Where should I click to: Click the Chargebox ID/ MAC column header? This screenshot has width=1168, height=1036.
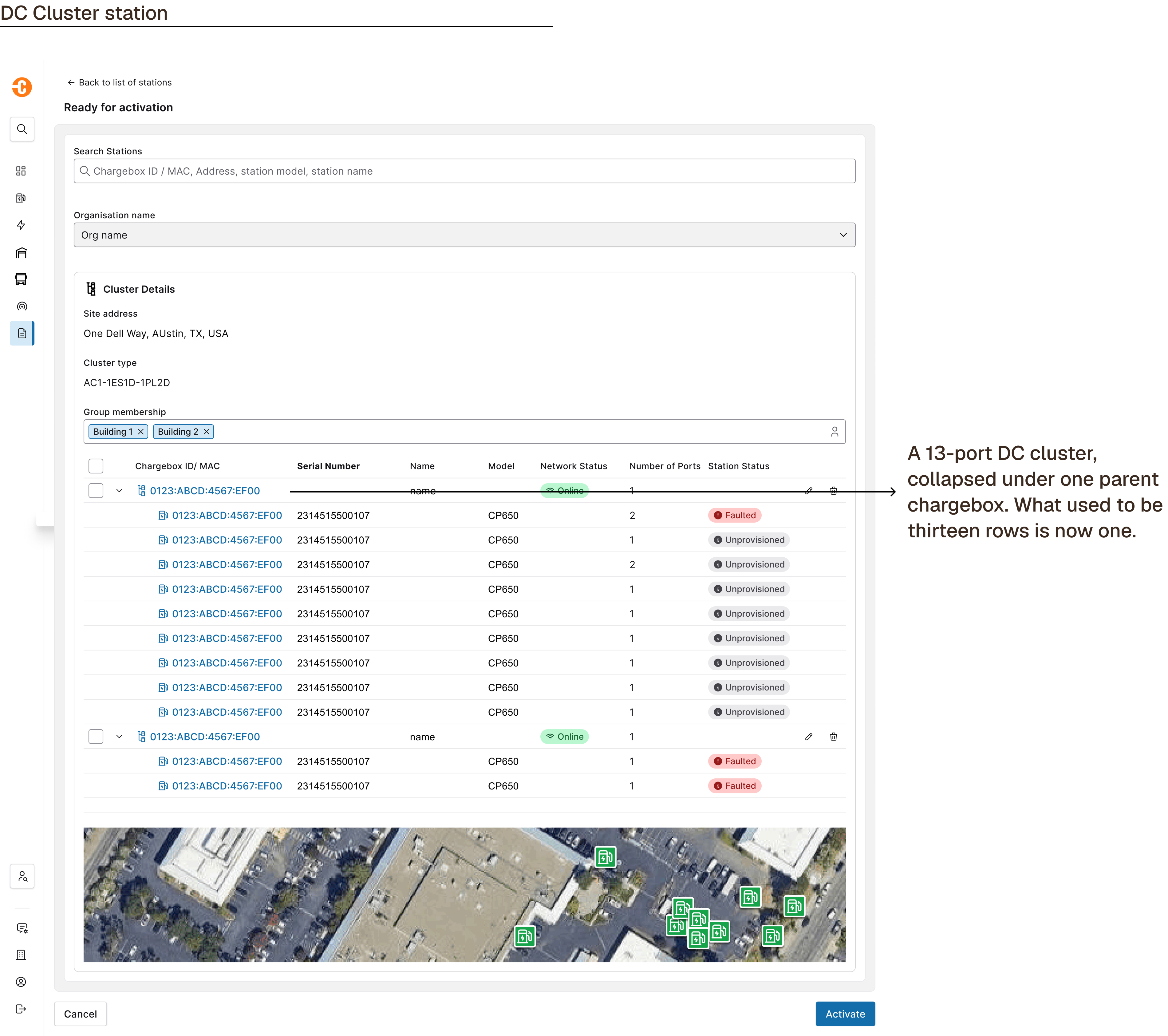(177, 466)
